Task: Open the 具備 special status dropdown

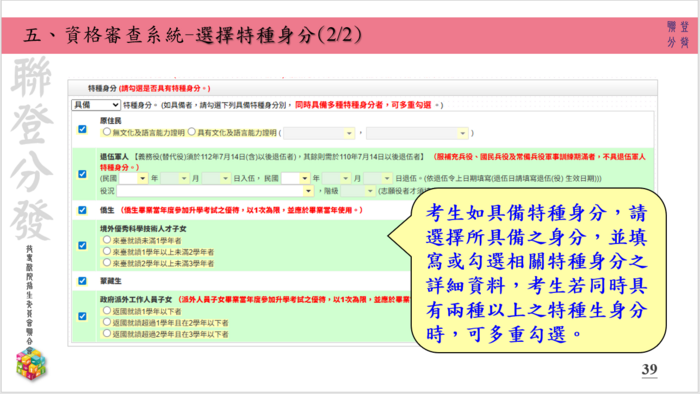Action: pyautogui.click(x=96, y=105)
